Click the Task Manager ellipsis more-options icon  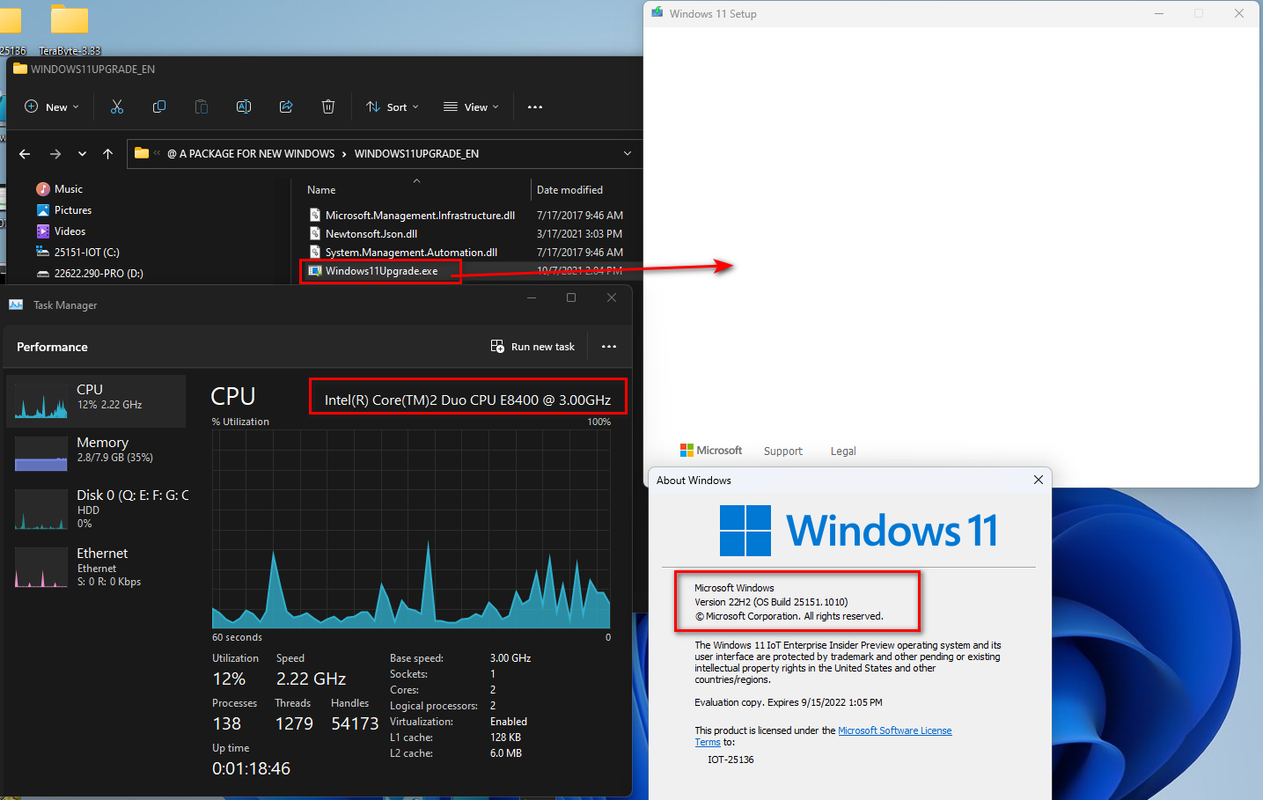(x=609, y=347)
